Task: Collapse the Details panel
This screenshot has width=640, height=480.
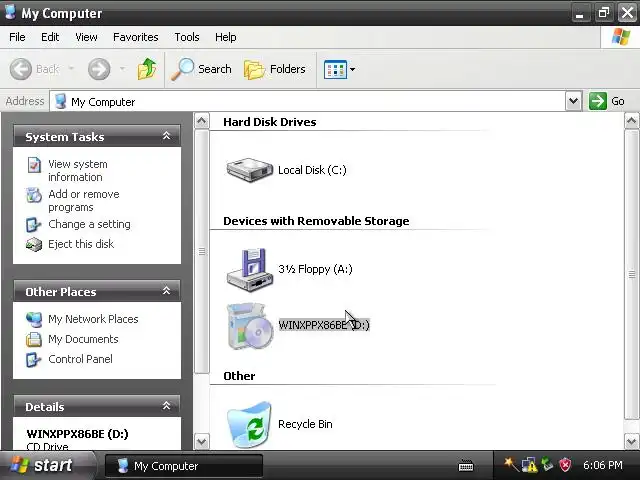Action: click(x=167, y=406)
